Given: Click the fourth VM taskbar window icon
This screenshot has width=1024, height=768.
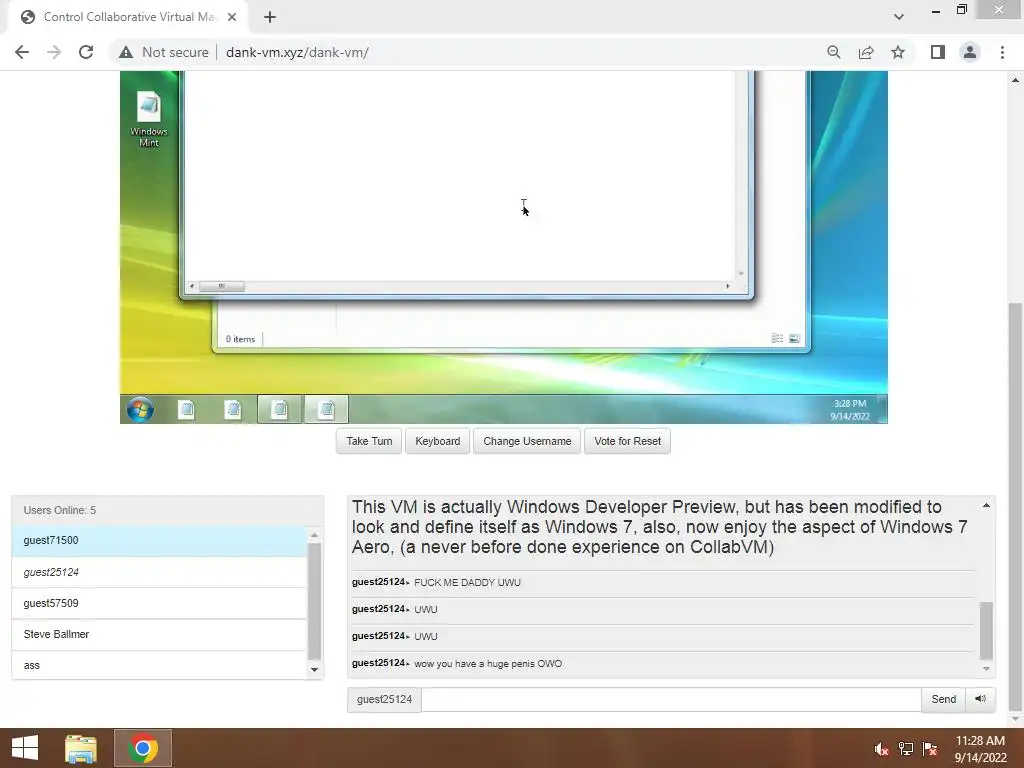Looking at the screenshot, I should [326, 409].
